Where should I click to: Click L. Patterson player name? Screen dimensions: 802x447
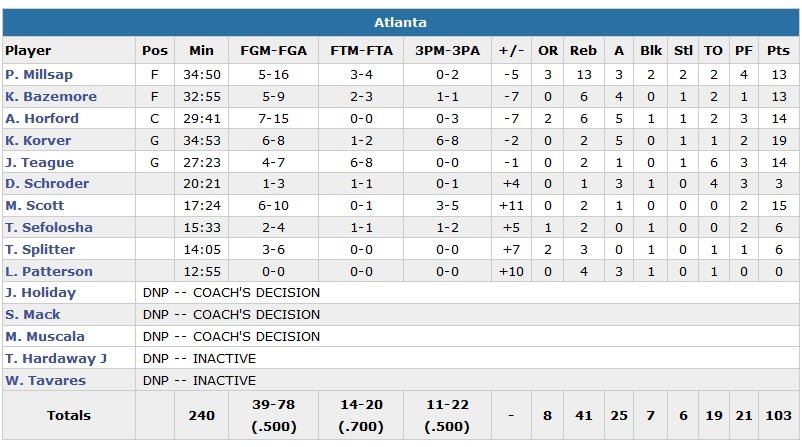pos(49,272)
